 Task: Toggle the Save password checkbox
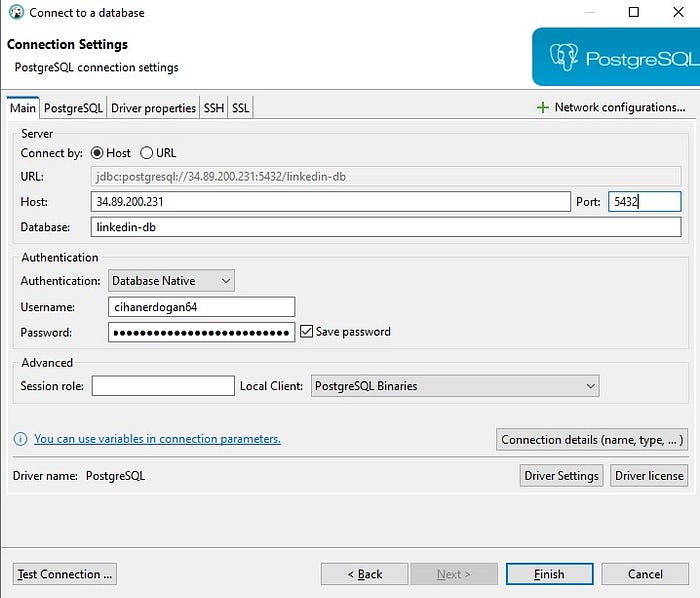(306, 332)
